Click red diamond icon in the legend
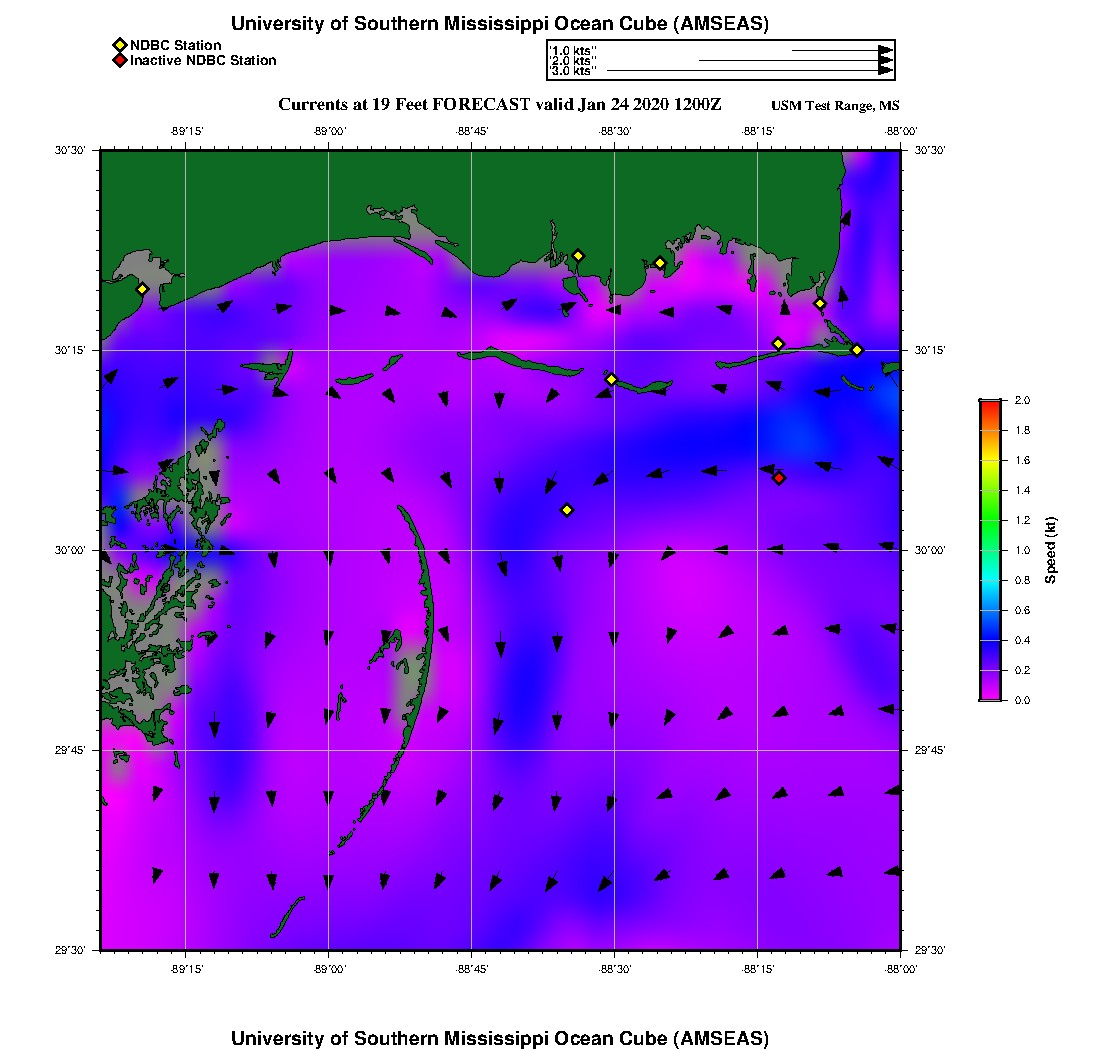Screen dimensions: 1100x1050 119,61
